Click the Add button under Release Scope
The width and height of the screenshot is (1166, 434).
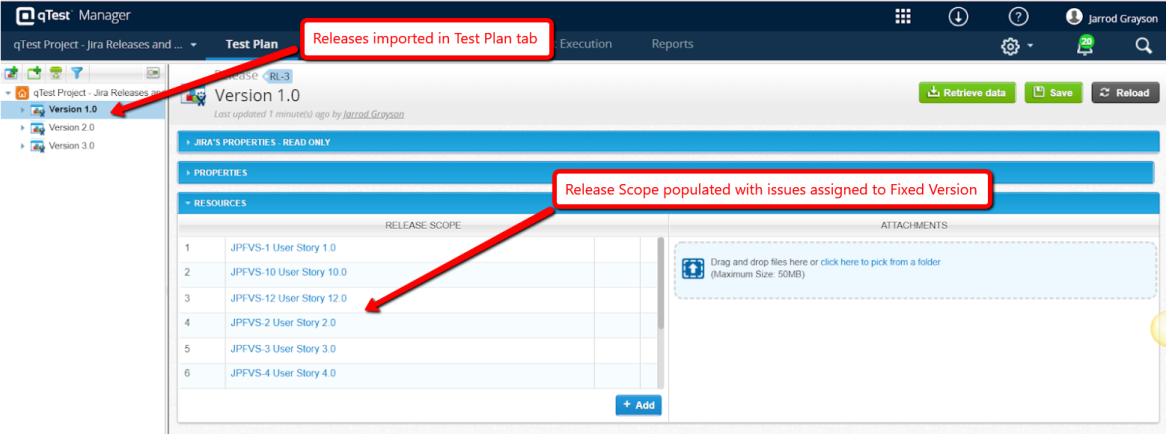click(638, 405)
